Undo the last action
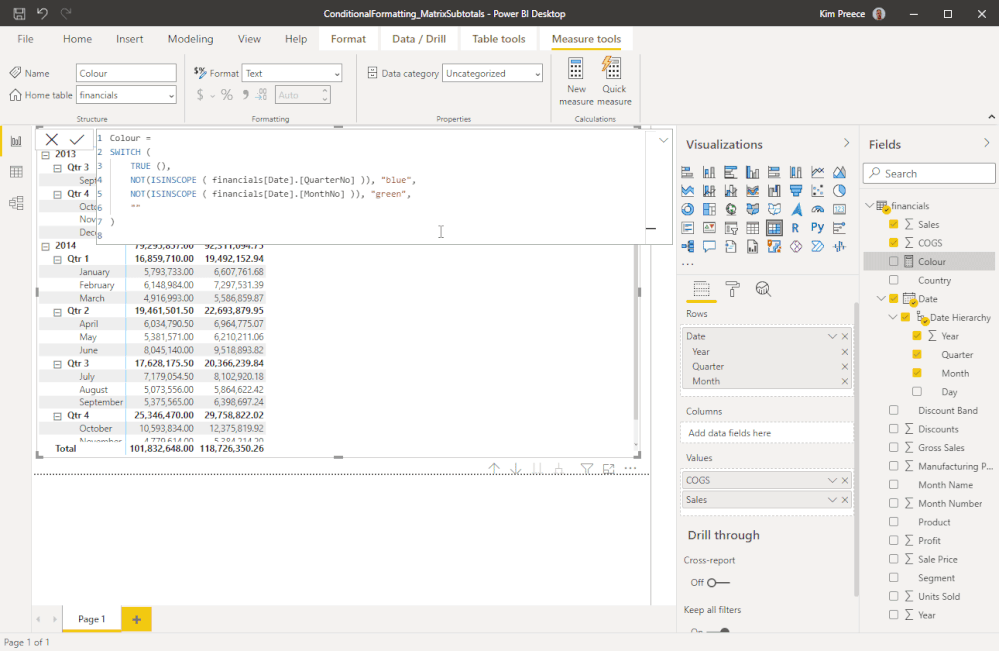 tap(42, 13)
